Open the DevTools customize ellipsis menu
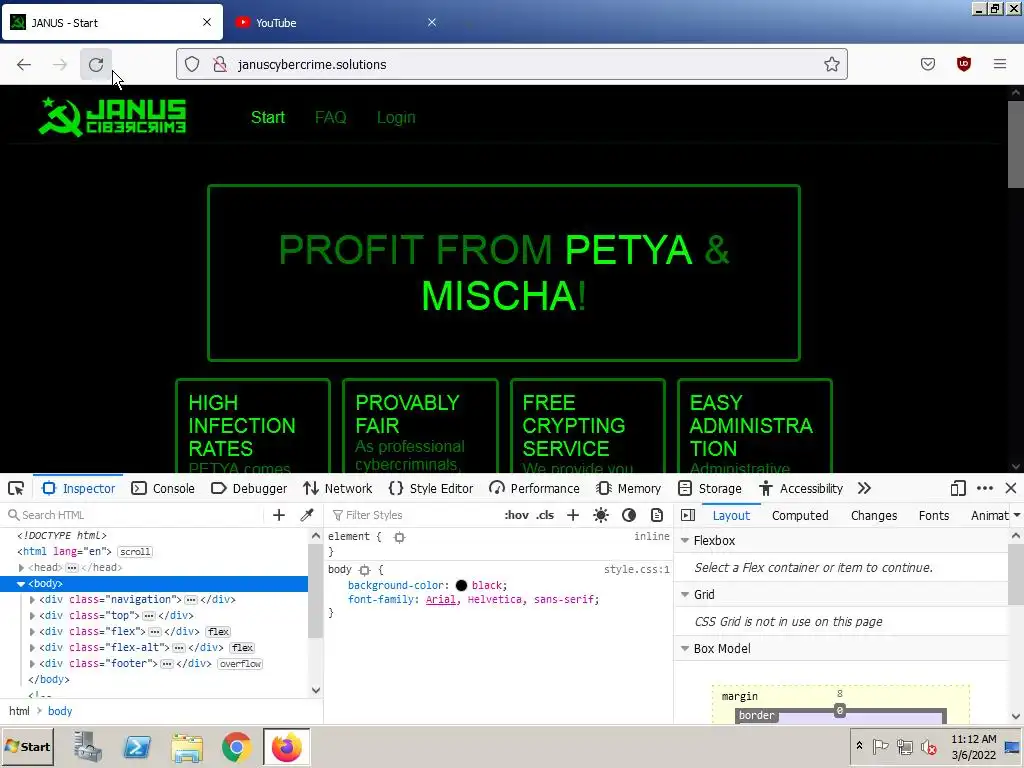 (985, 488)
